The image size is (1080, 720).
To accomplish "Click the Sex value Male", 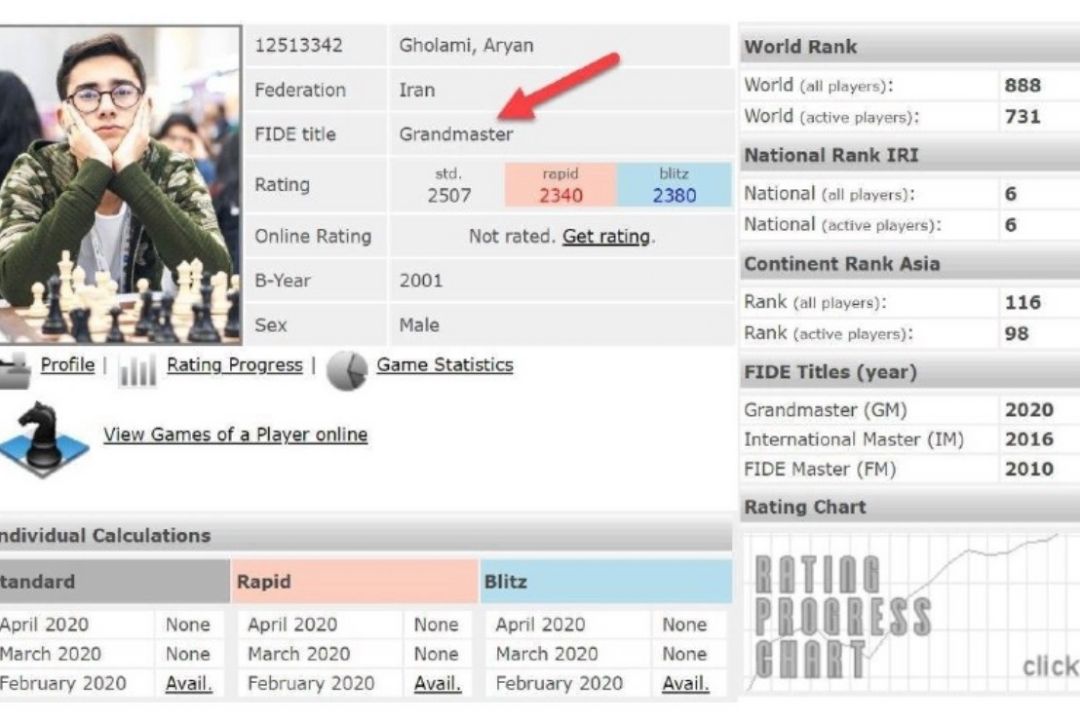I will point(419,325).
